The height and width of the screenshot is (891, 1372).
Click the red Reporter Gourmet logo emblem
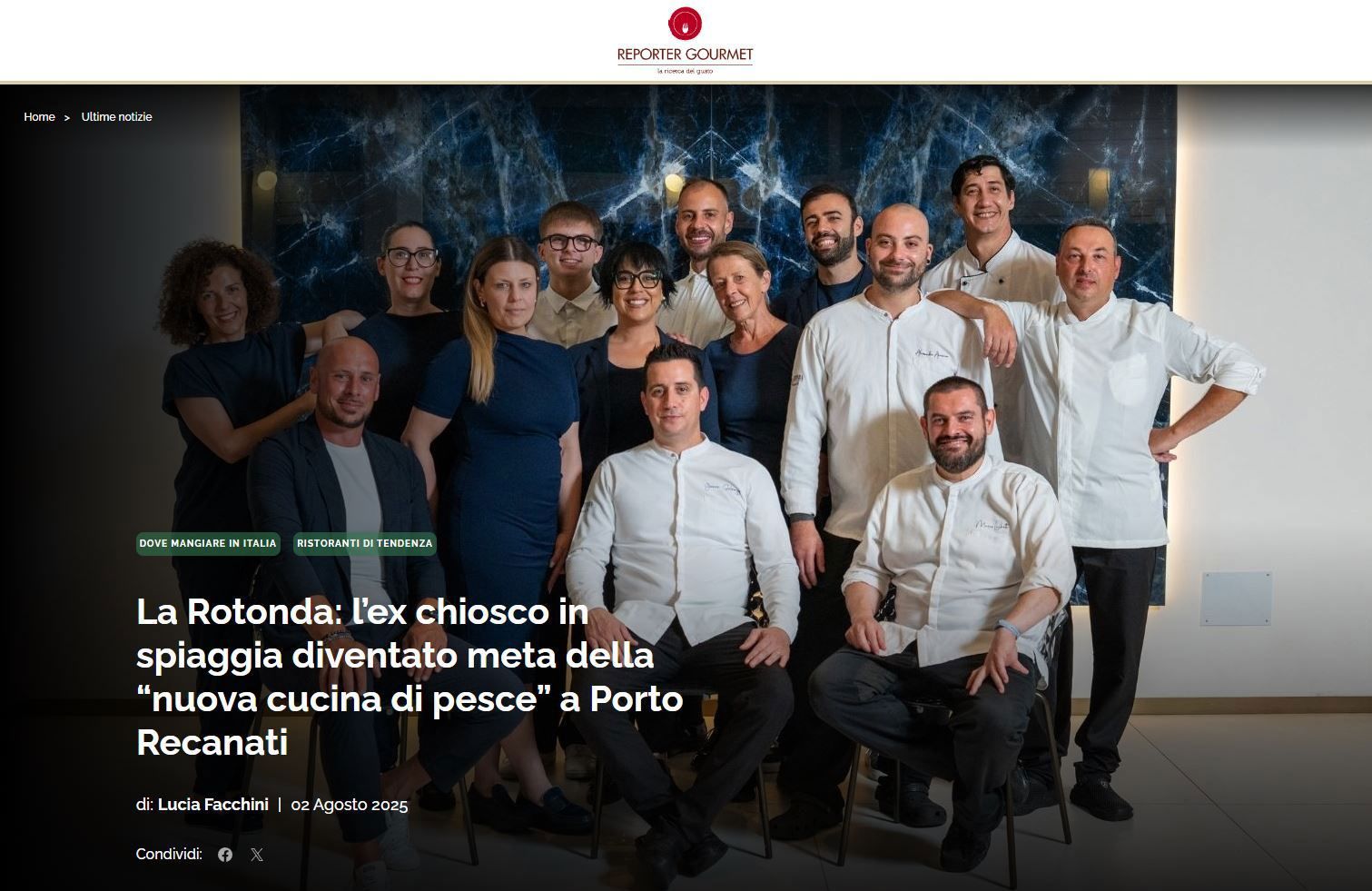685,24
